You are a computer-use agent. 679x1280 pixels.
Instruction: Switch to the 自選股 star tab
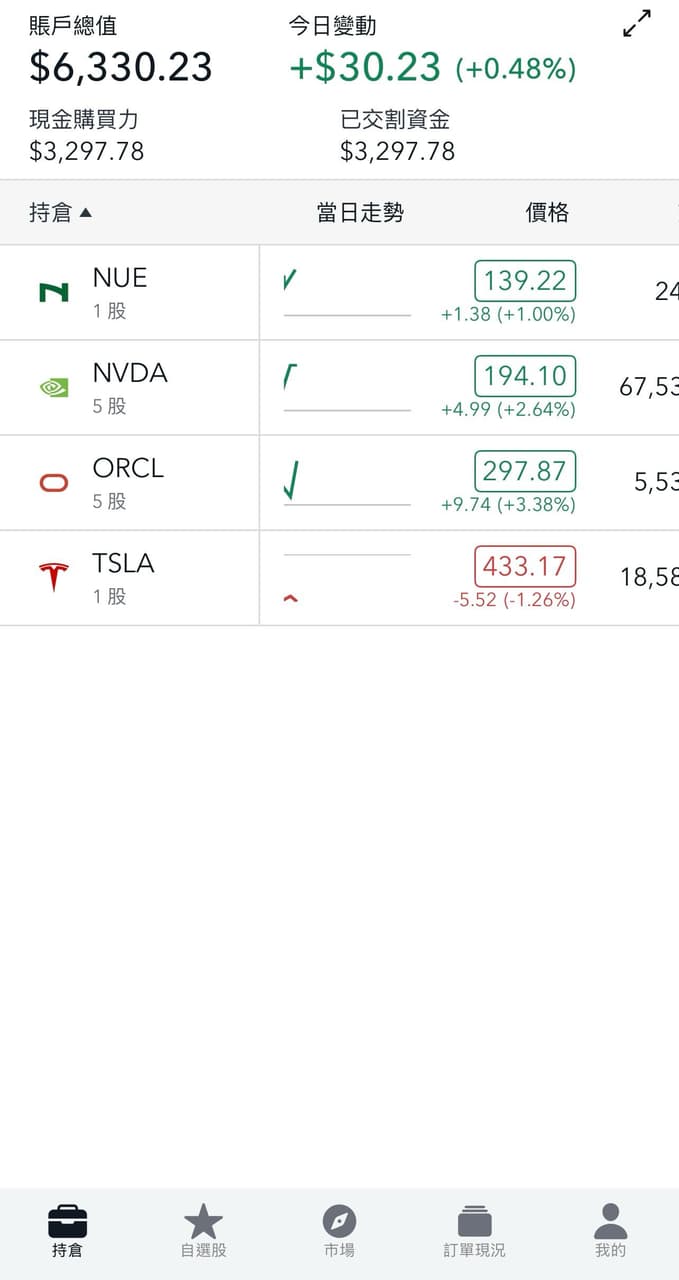[x=203, y=1231]
